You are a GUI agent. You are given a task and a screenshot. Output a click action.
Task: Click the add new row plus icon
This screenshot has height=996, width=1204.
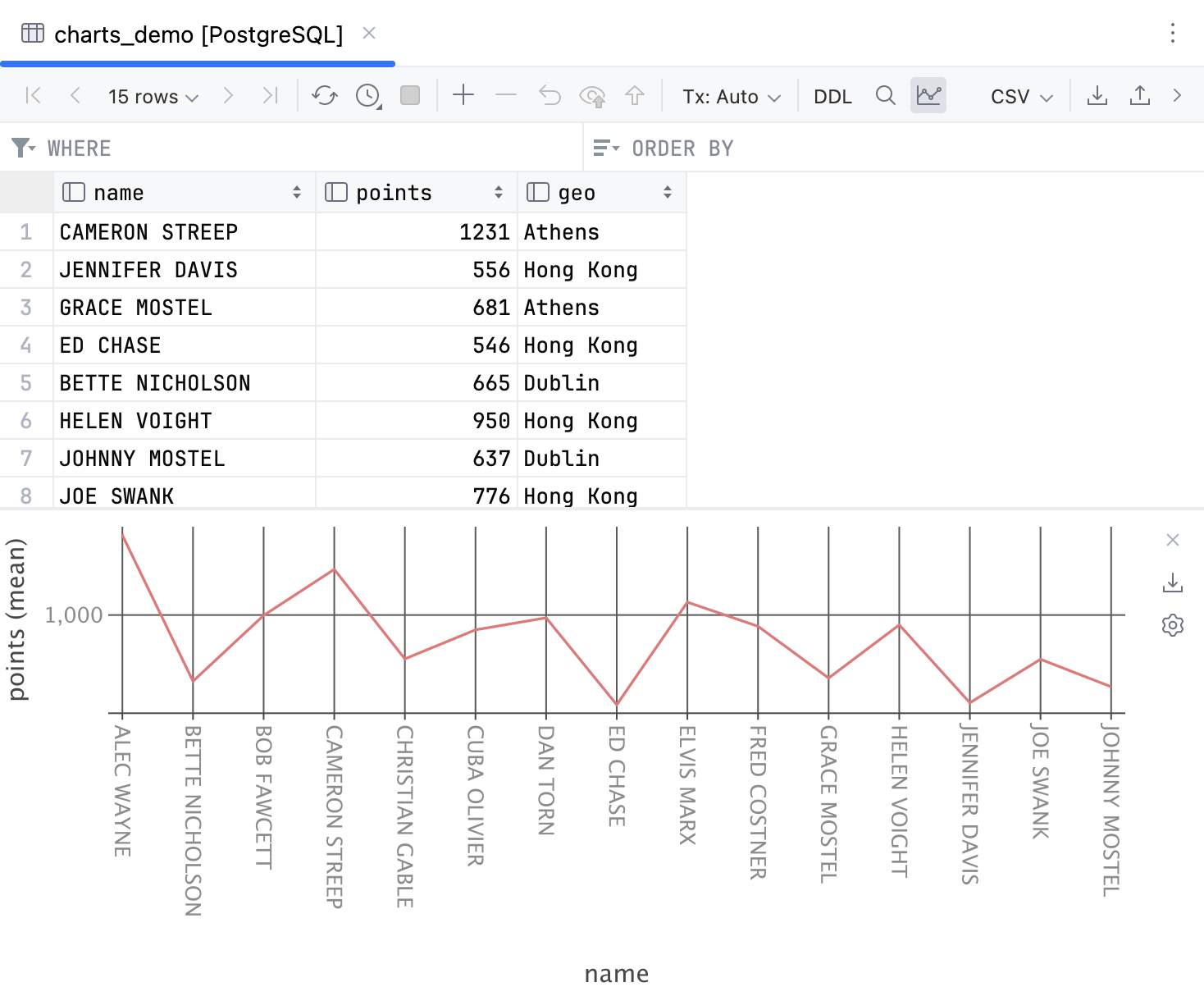pyautogui.click(x=463, y=95)
